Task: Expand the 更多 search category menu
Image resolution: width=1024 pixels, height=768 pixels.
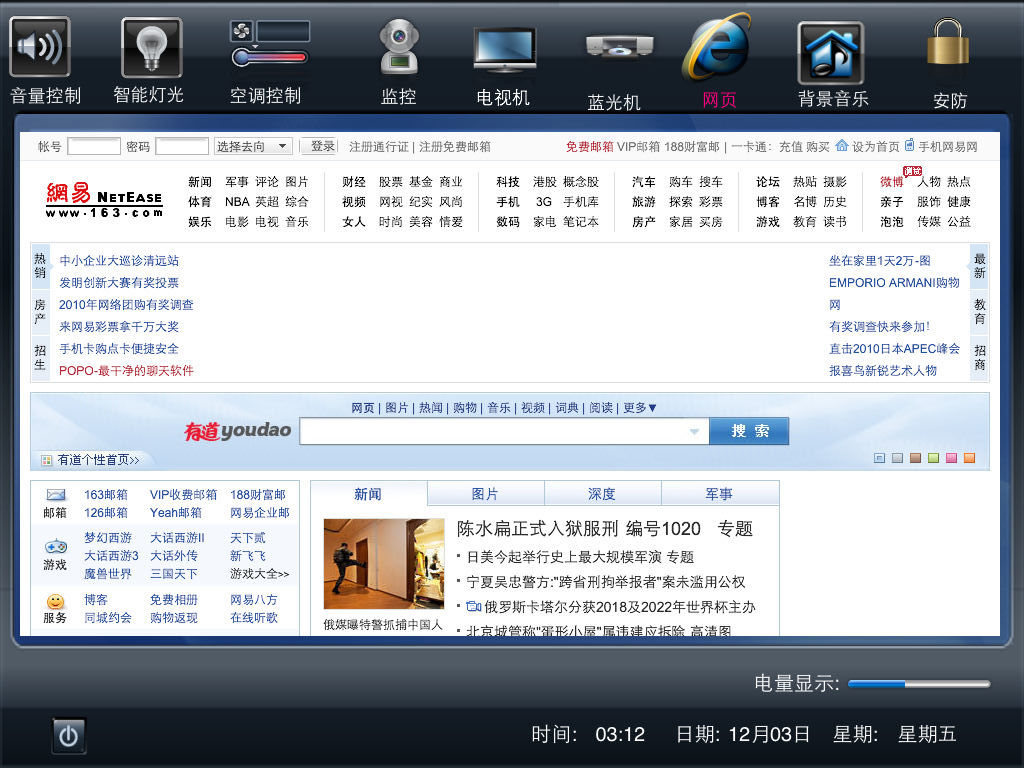Action: (x=639, y=408)
